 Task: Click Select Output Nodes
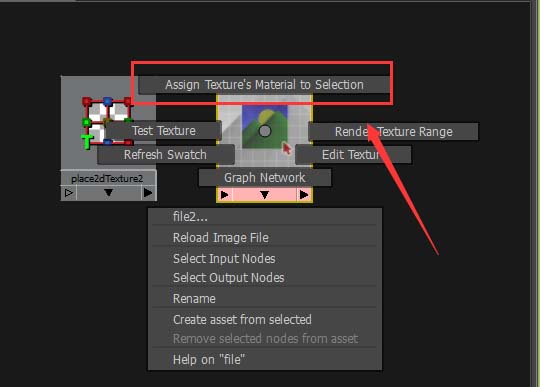tap(265, 278)
